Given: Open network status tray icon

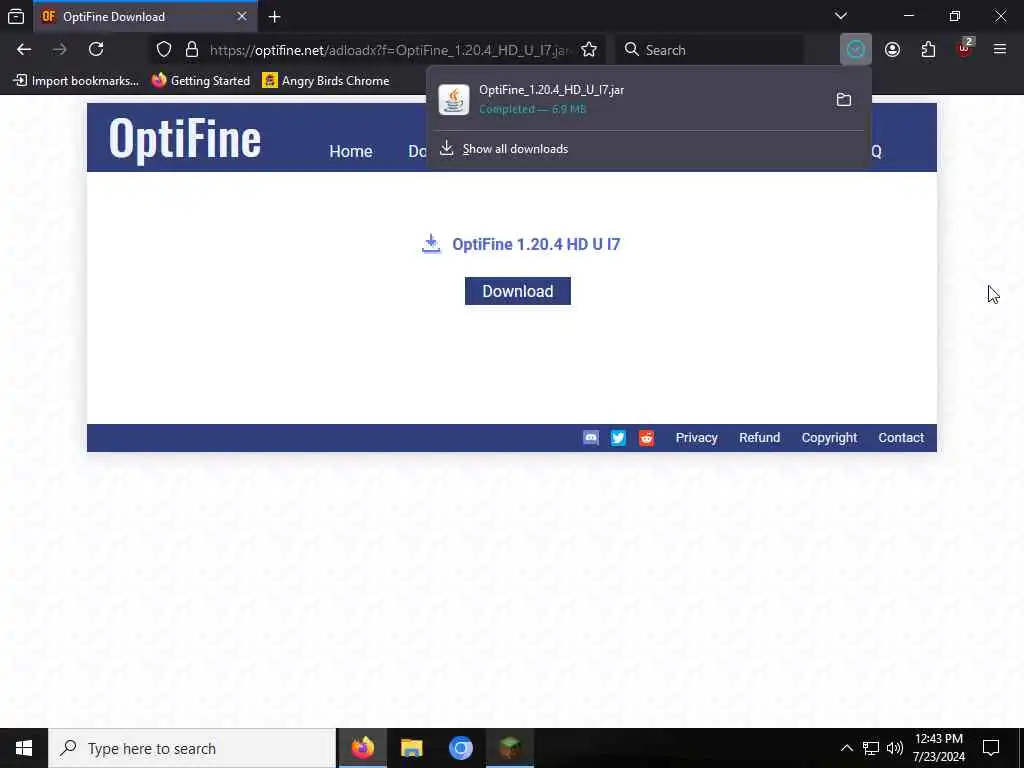Looking at the screenshot, I should [871, 748].
